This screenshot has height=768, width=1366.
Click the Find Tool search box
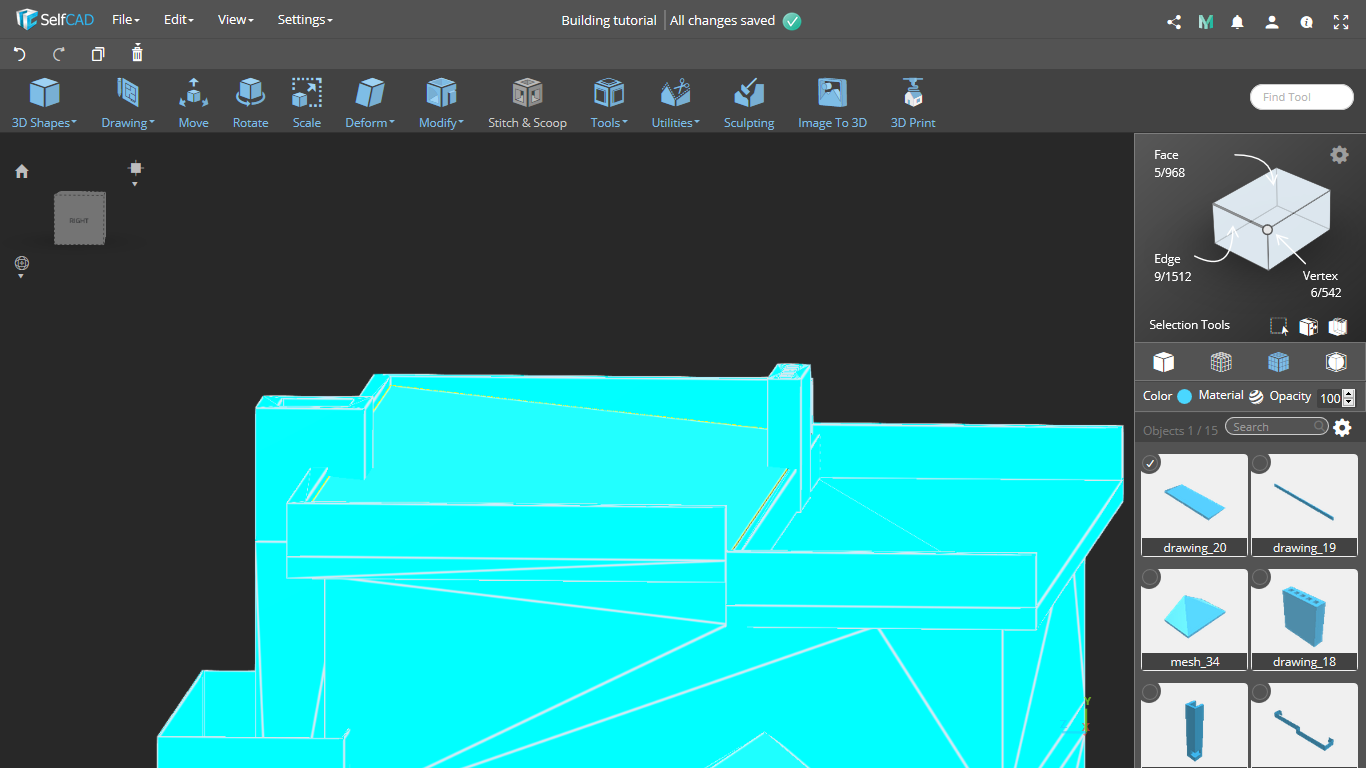pyautogui.click(x=1302, y=97)
